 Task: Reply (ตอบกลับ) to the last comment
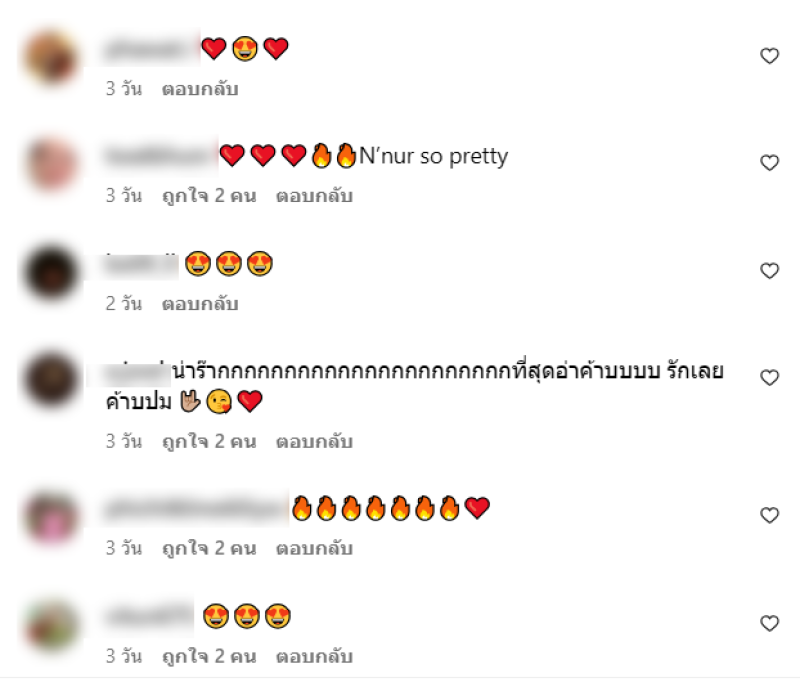(314, 656)
